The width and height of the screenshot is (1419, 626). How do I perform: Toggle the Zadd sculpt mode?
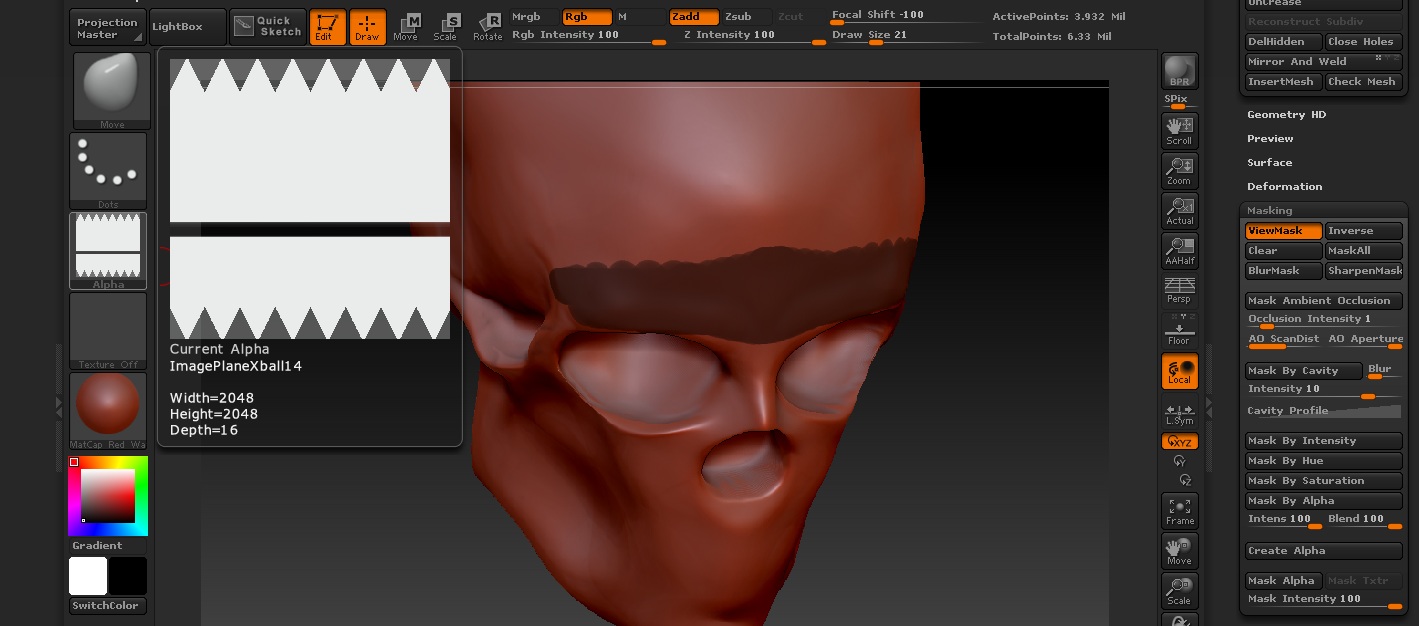693,17
